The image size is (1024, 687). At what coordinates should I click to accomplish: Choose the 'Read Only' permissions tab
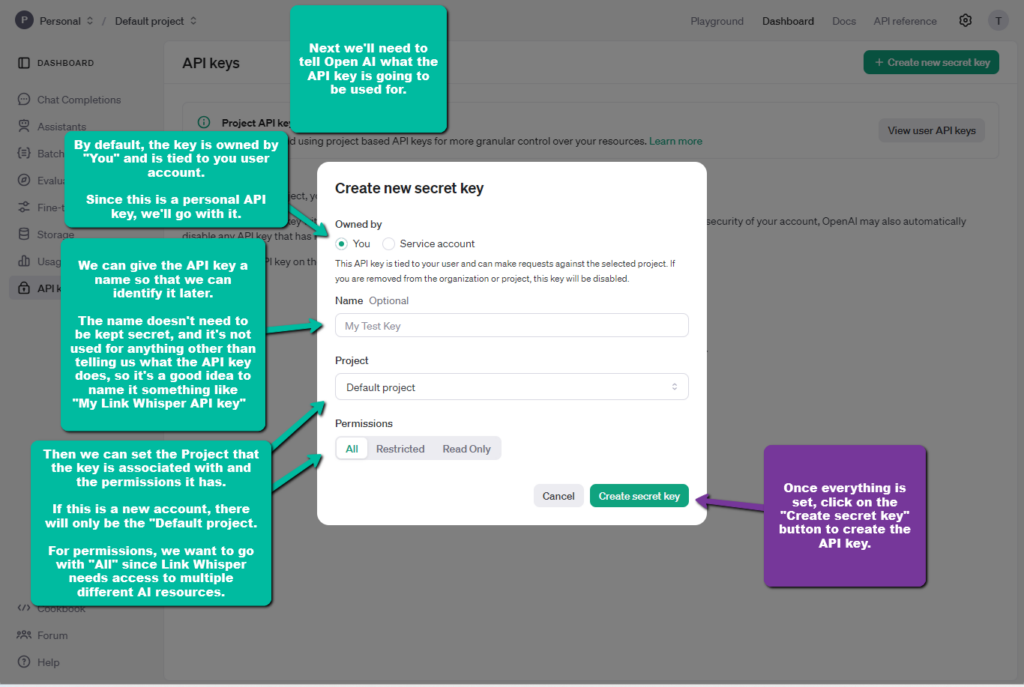click(466, 449)
